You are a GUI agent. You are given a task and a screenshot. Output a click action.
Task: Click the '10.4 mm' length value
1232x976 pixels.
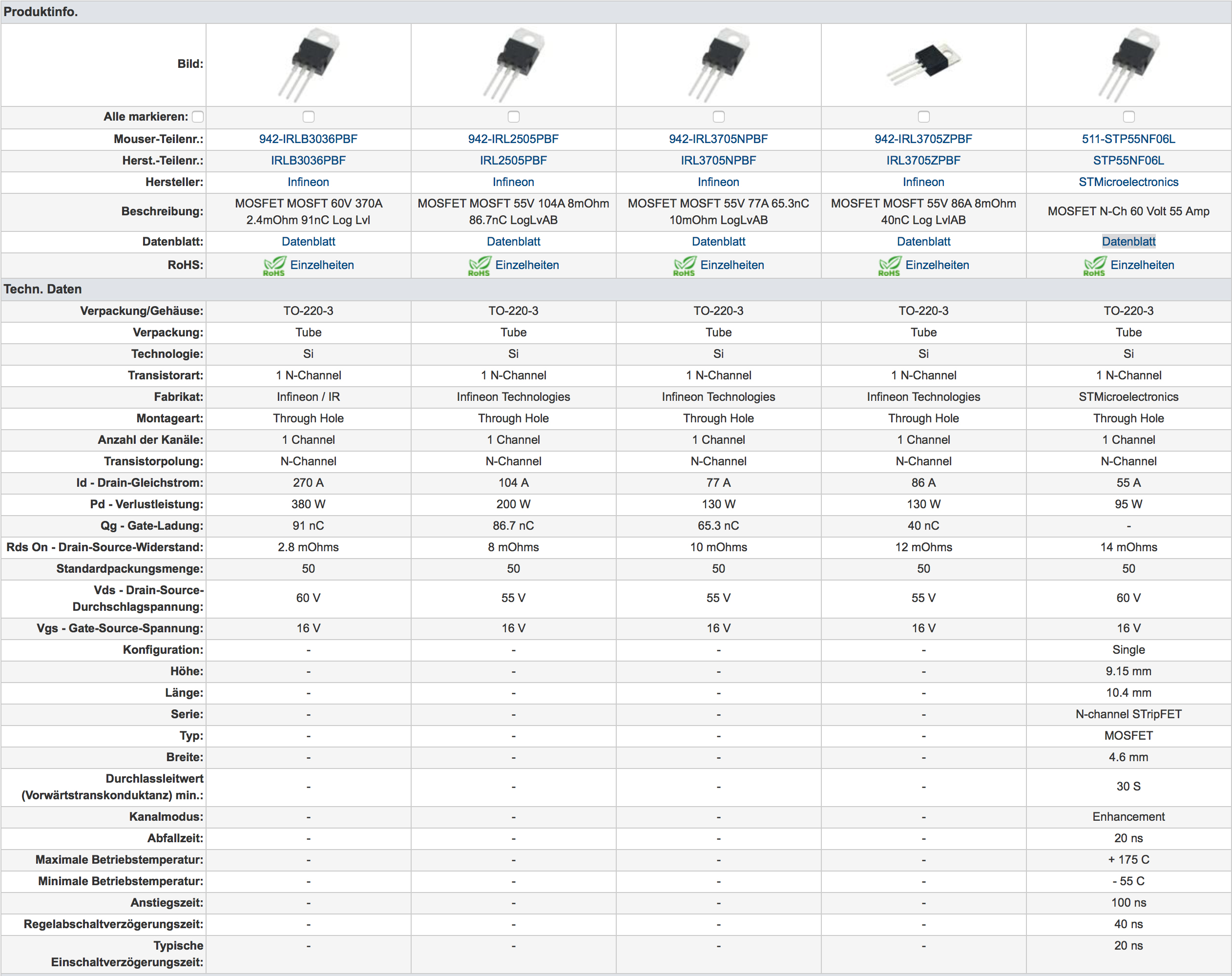pyautogui.click(x=1129, y=693)
